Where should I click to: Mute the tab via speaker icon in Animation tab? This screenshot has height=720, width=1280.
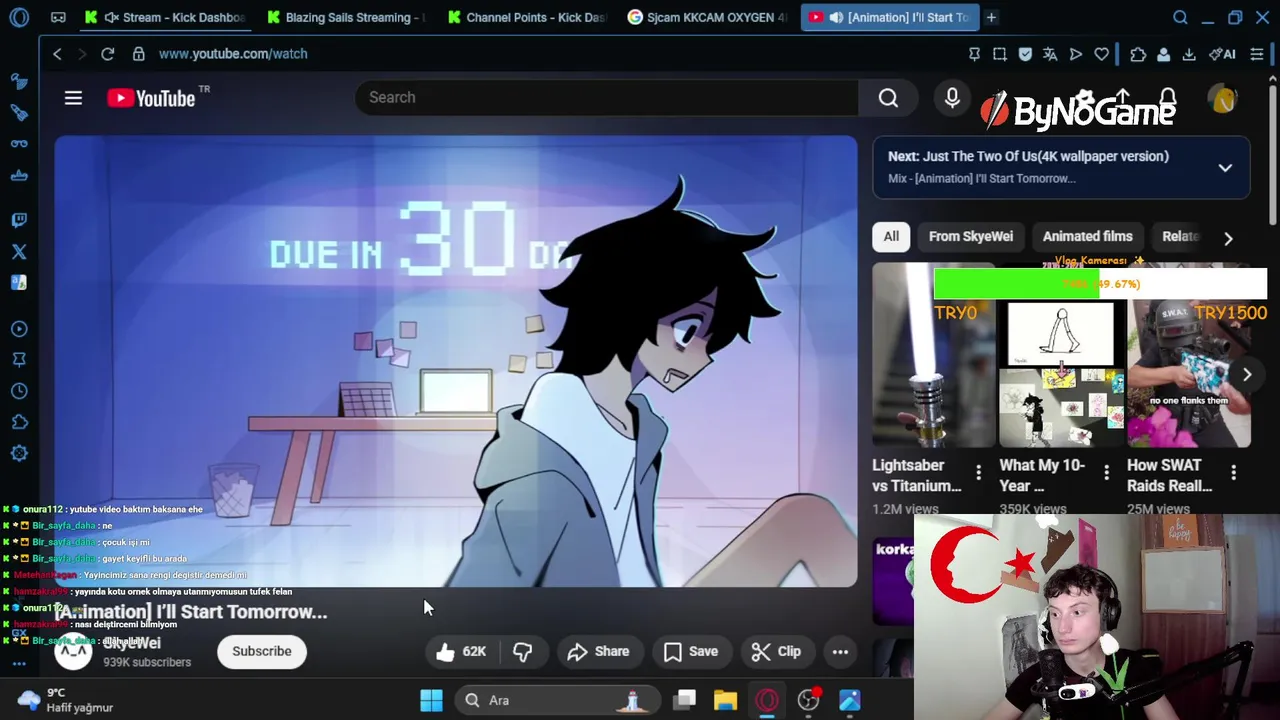[836, 17]
